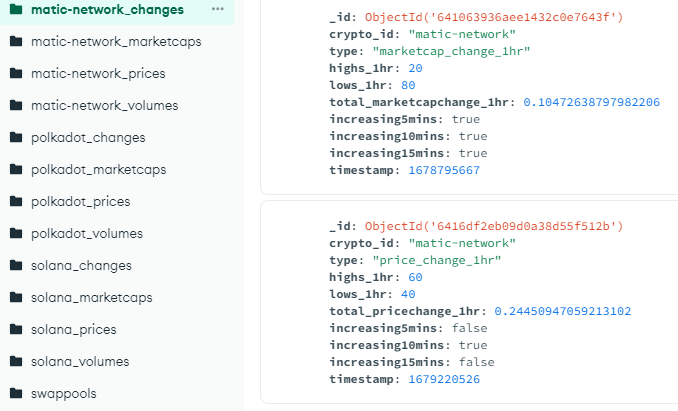This screenshot has height=411, width=678.
Task: Click the polkadot_volumes folder icon
Action: pyautogui.click(x=15, y=233)
